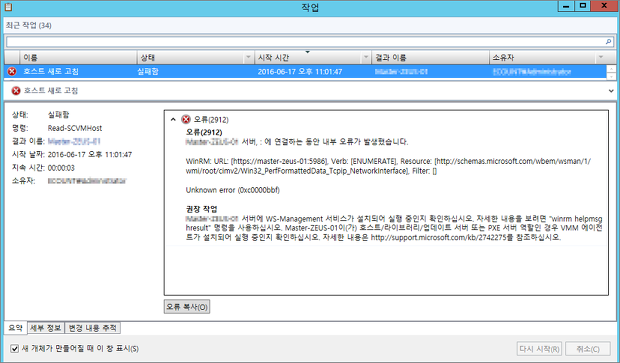Click the 권장 작업 heading
This screenshot has height=363, width=620.
coord(201,209)
